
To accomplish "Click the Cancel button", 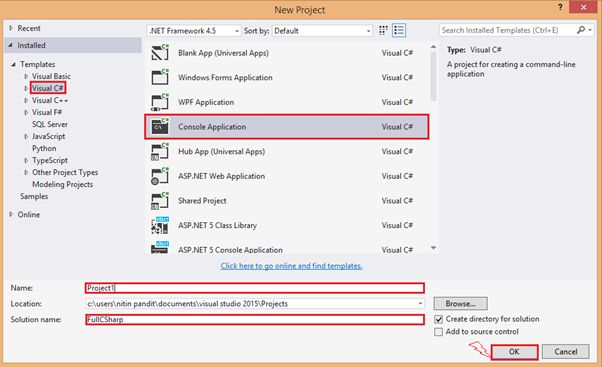I will pyautogui.click(x=566, y=352).
